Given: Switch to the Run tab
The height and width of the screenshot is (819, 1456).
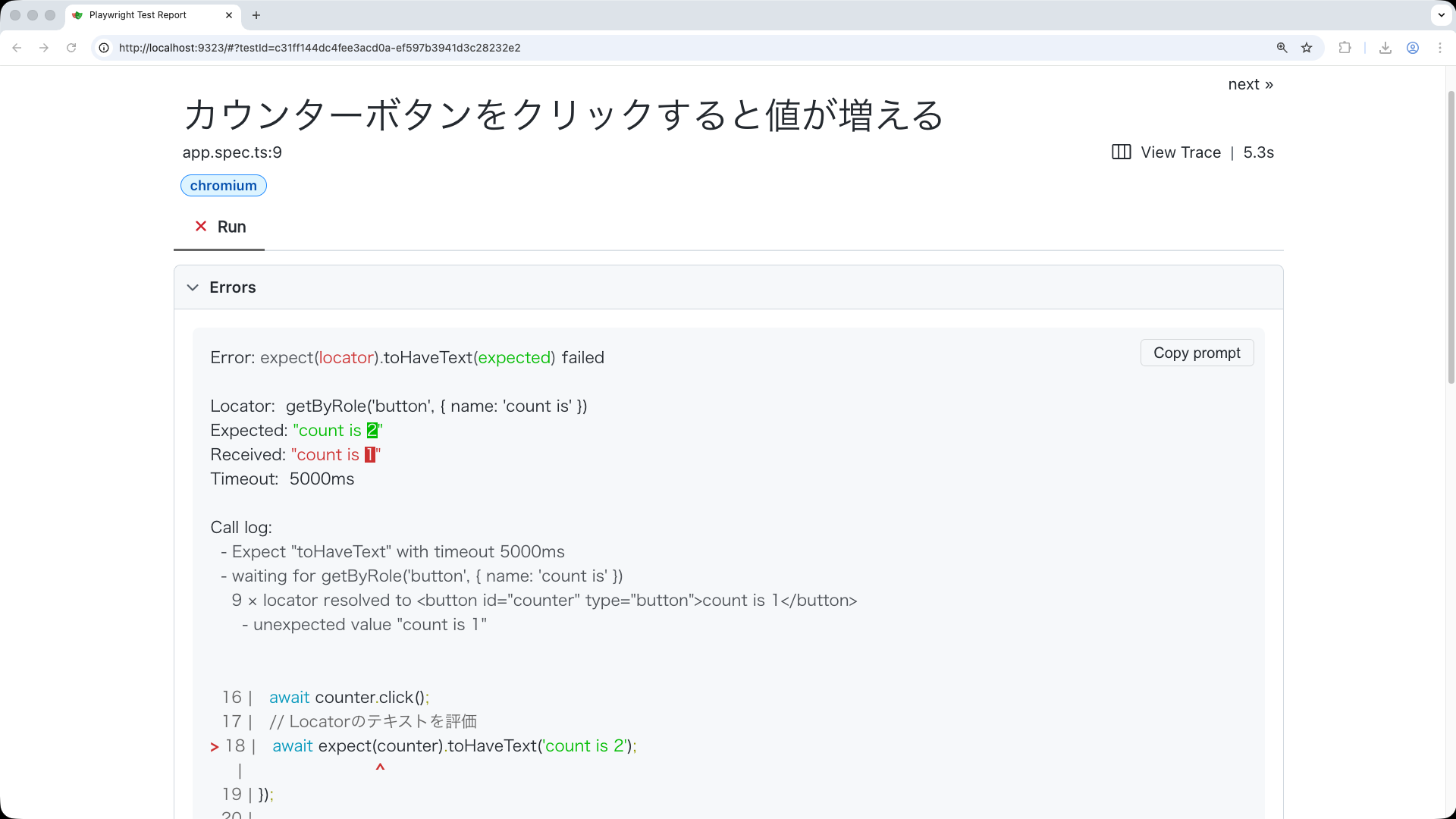Looking at the screenshot, I should click(232, 226).
